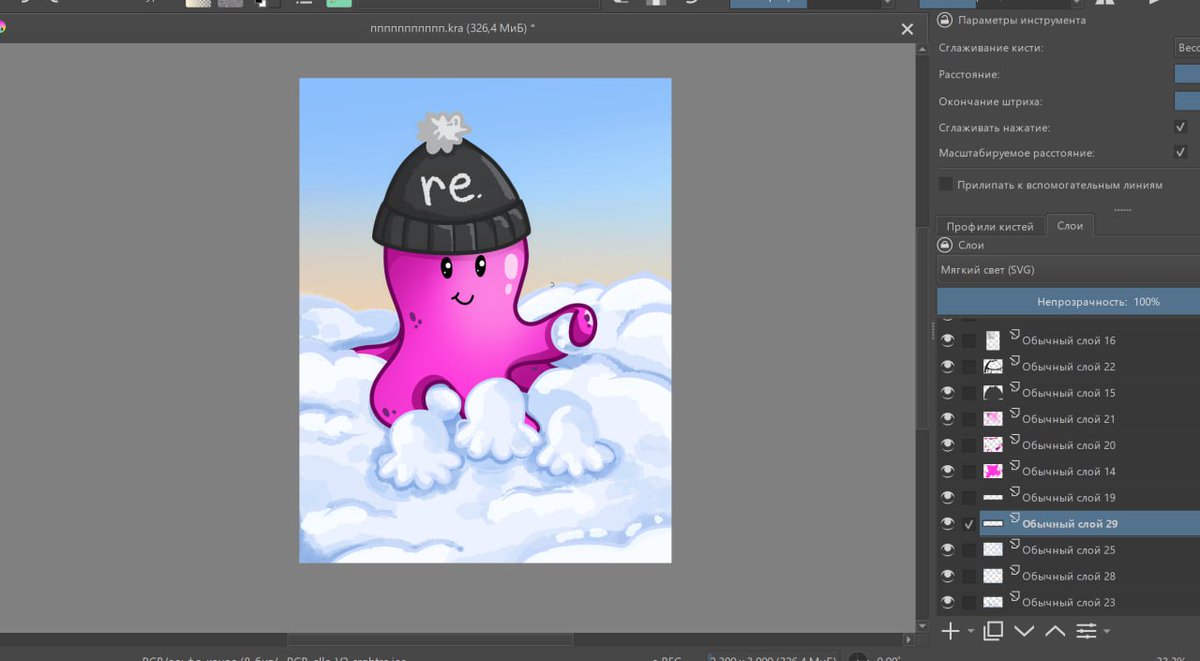Hide the active layer Обычный слой 29

947,523
